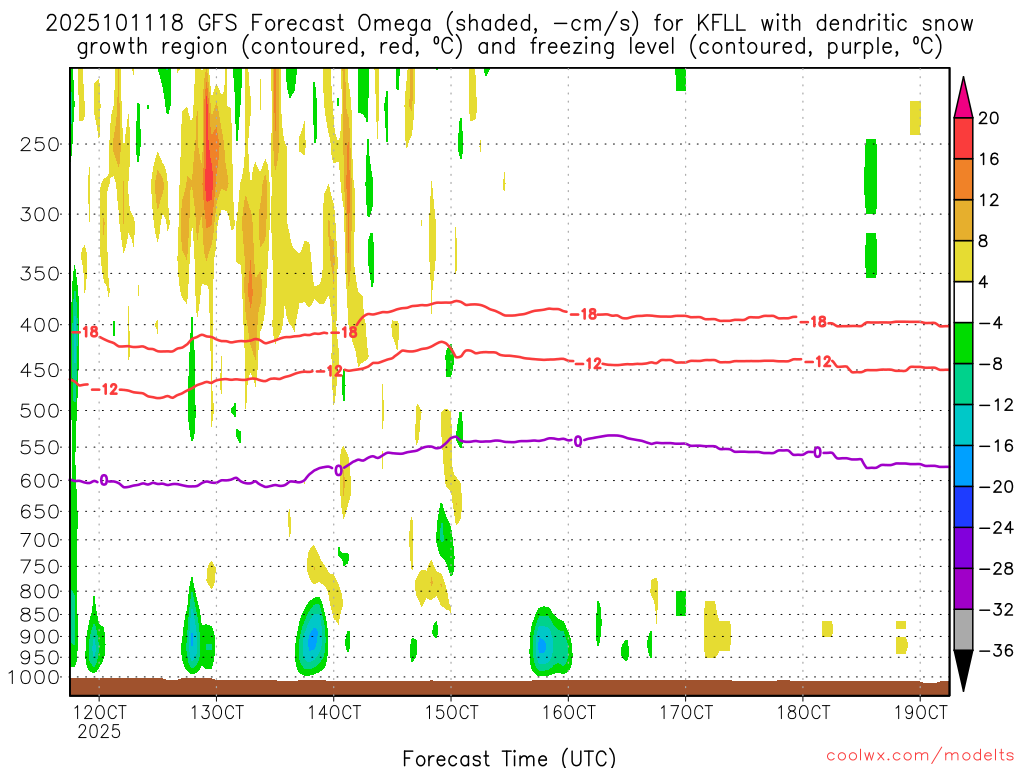Image resolution: width=1024 pixels, height=768 pixels.
Task: Click the 12OCT time axis label
Action: (99, 711)
